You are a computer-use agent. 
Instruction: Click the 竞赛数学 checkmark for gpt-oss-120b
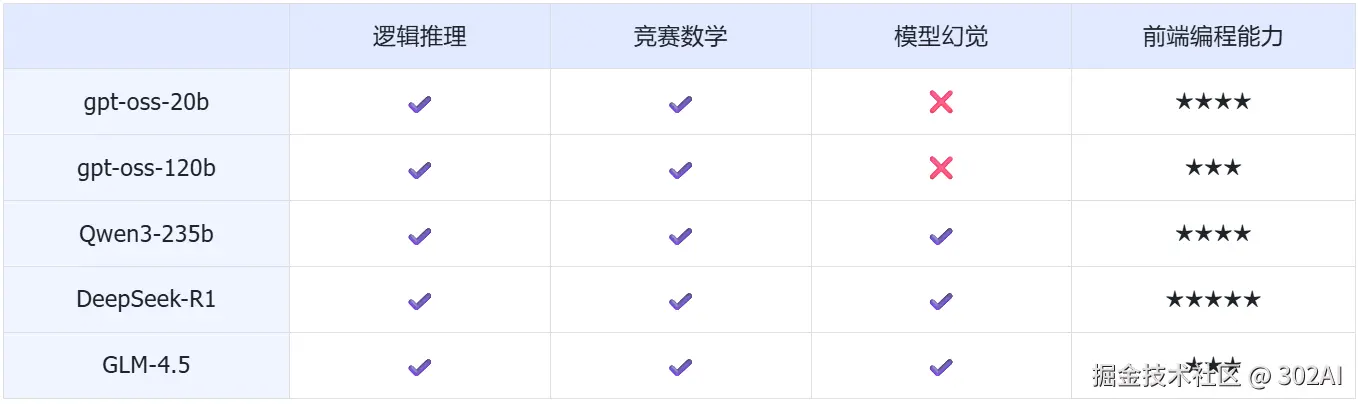[x=681, y=169]
